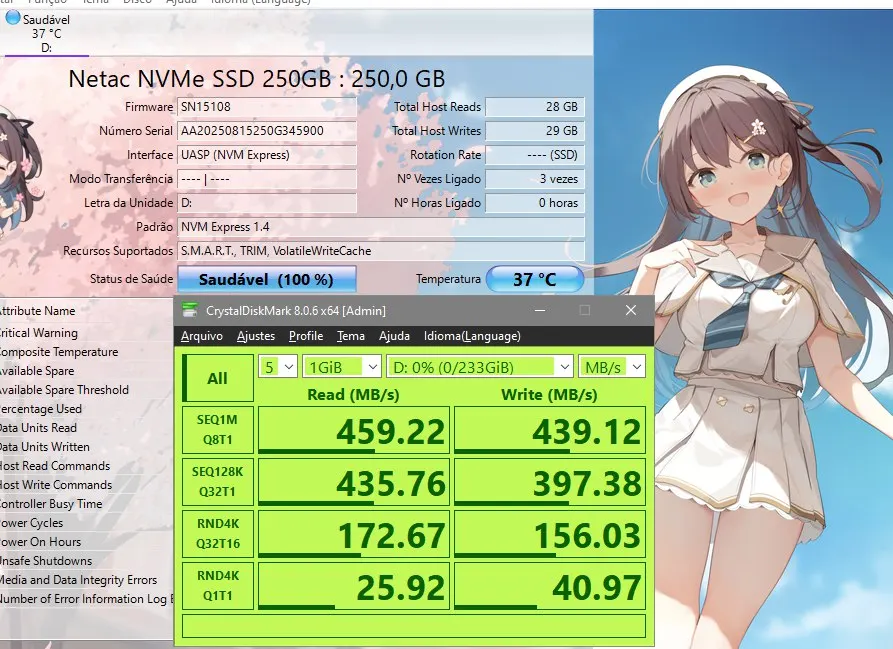Click the Netac NVMe SSD 250GB title

[x=256, y=79]
